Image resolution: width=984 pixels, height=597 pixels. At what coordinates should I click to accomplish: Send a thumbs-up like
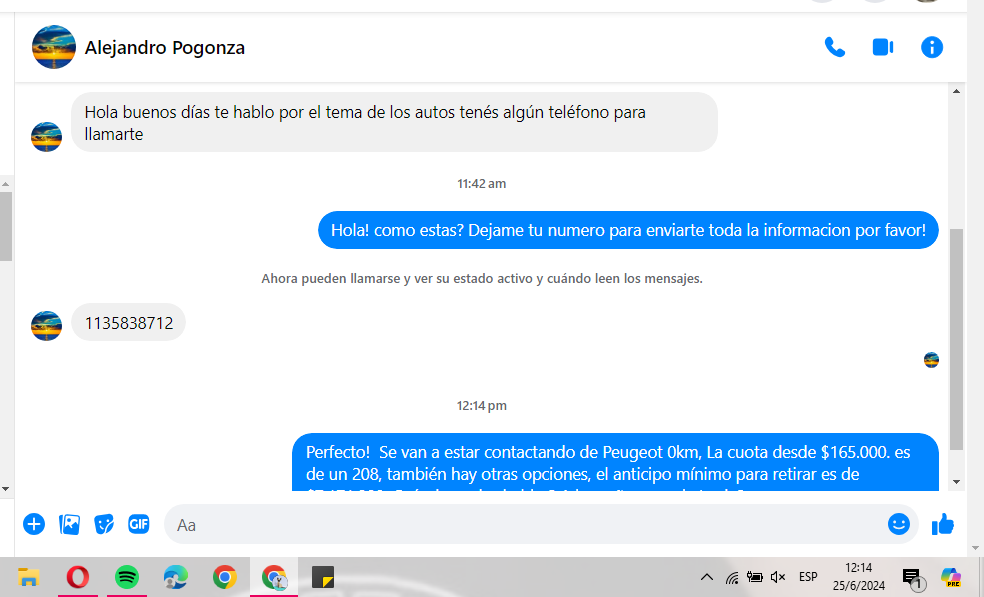943,524
